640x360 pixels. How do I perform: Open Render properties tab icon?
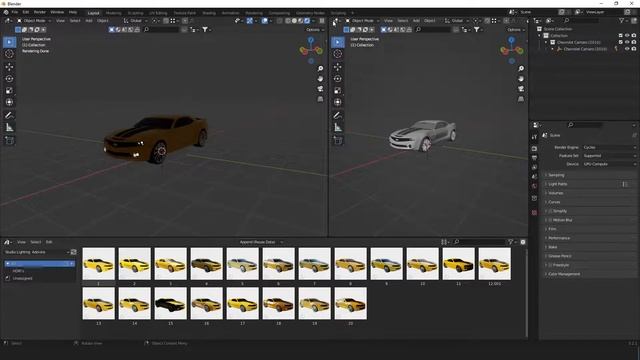click(x=534, y=148)
